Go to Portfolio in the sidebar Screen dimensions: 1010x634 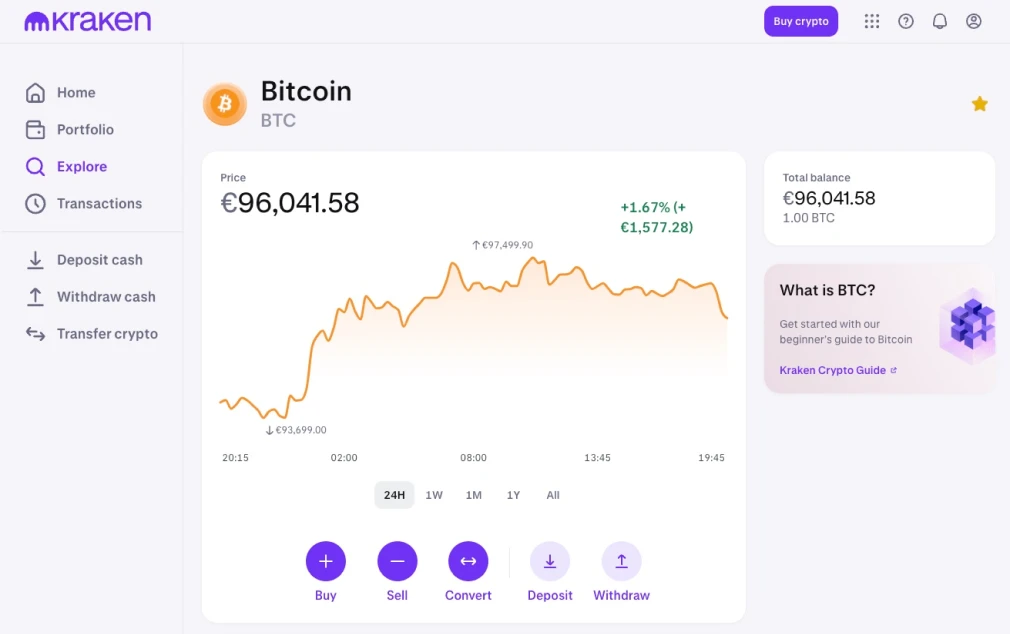tap(85, 130)
